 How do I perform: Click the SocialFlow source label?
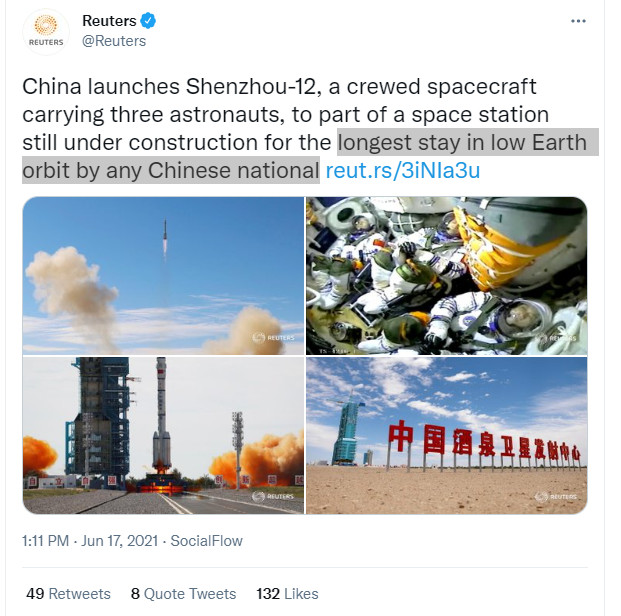coord(207,541)
